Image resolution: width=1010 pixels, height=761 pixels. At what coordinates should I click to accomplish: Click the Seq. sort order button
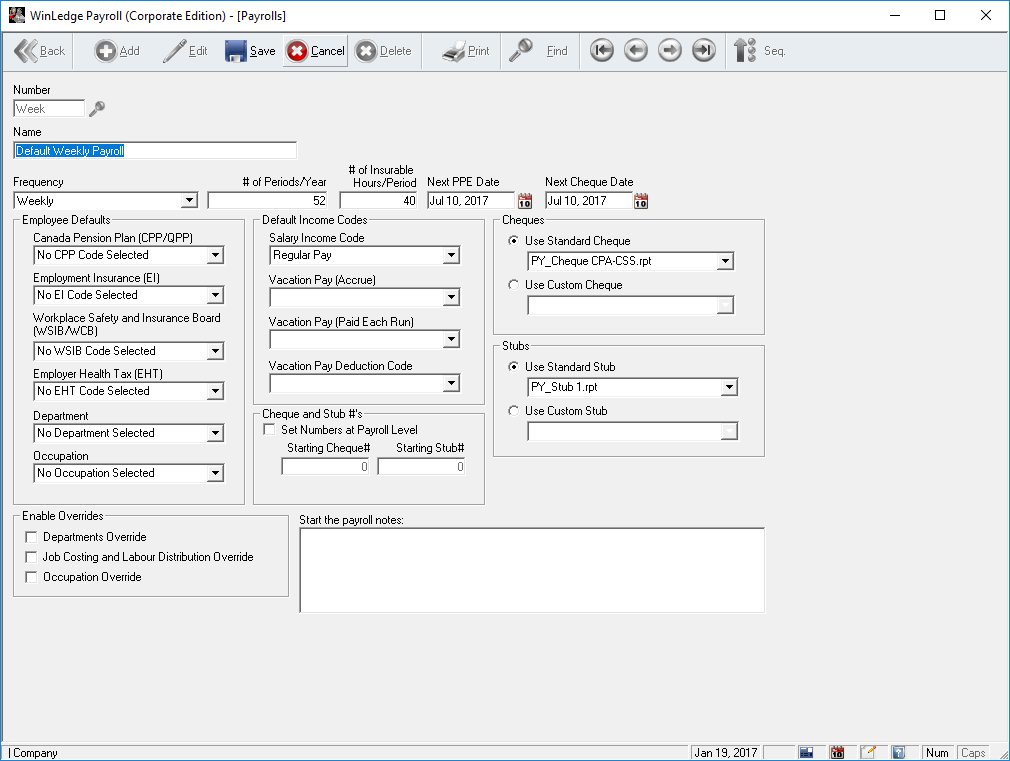759,51
